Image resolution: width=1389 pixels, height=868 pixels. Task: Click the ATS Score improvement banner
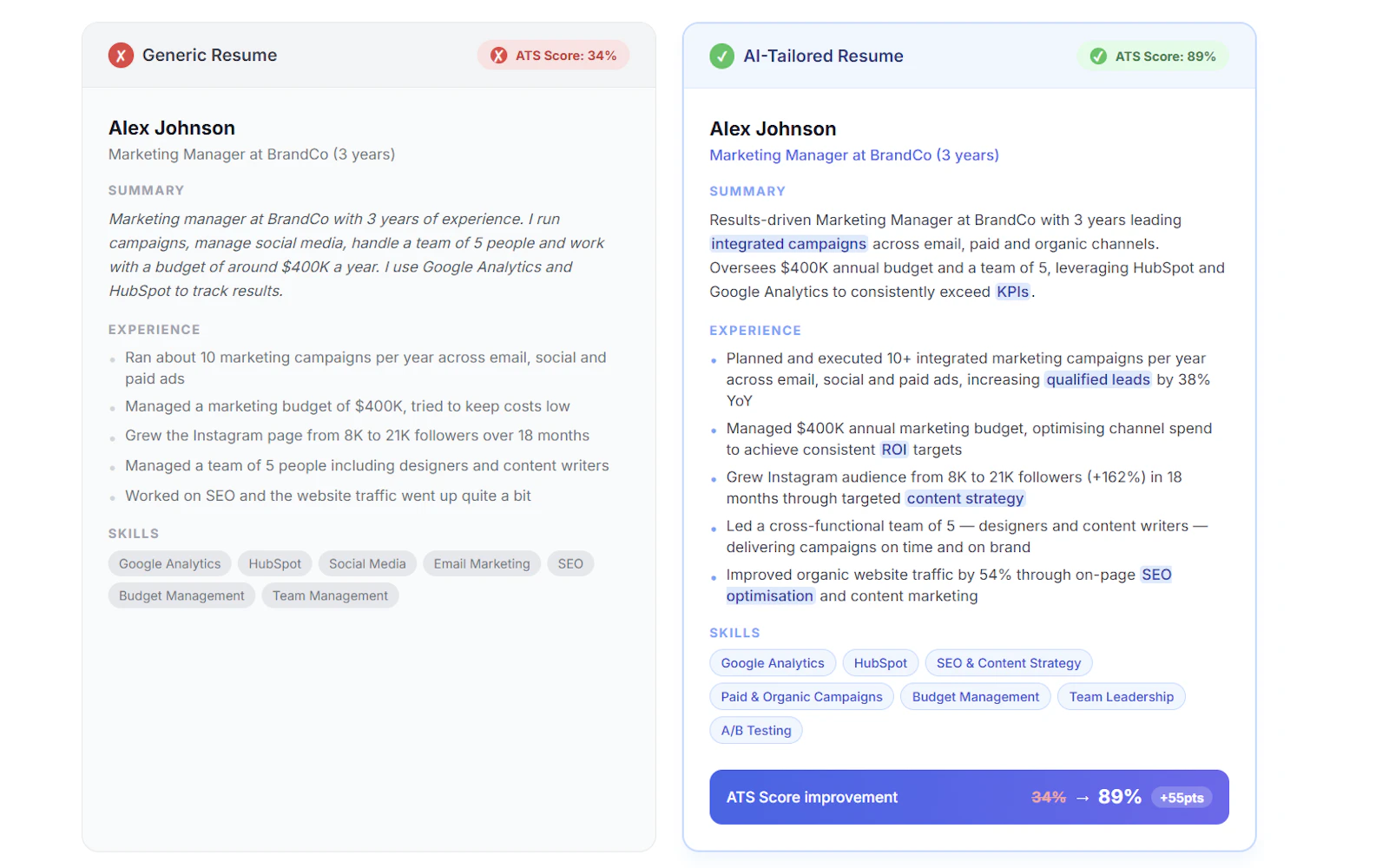[x=969, y=797]
